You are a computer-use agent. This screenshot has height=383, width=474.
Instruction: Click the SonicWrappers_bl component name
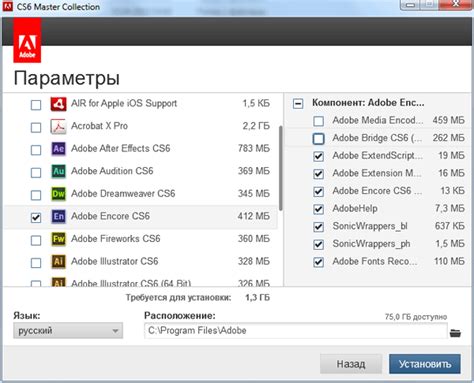pos(370,226)
